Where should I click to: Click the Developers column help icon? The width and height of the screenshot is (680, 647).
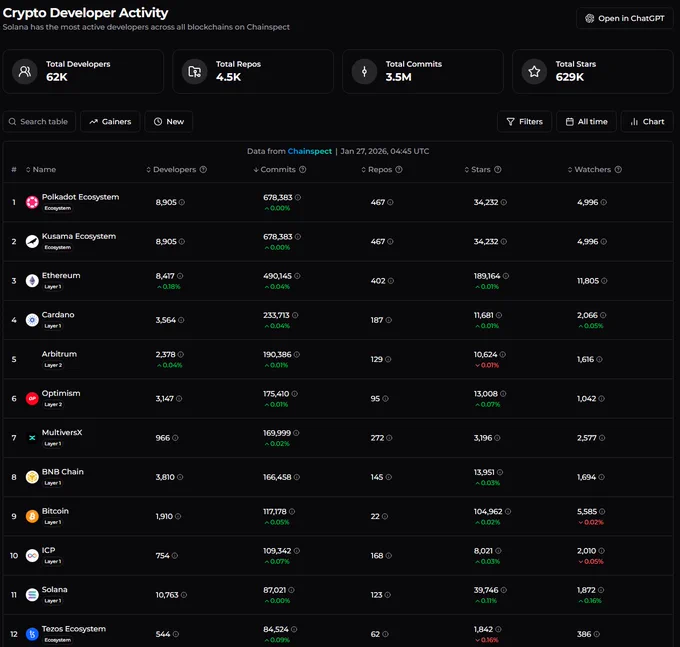coord(203,170)
